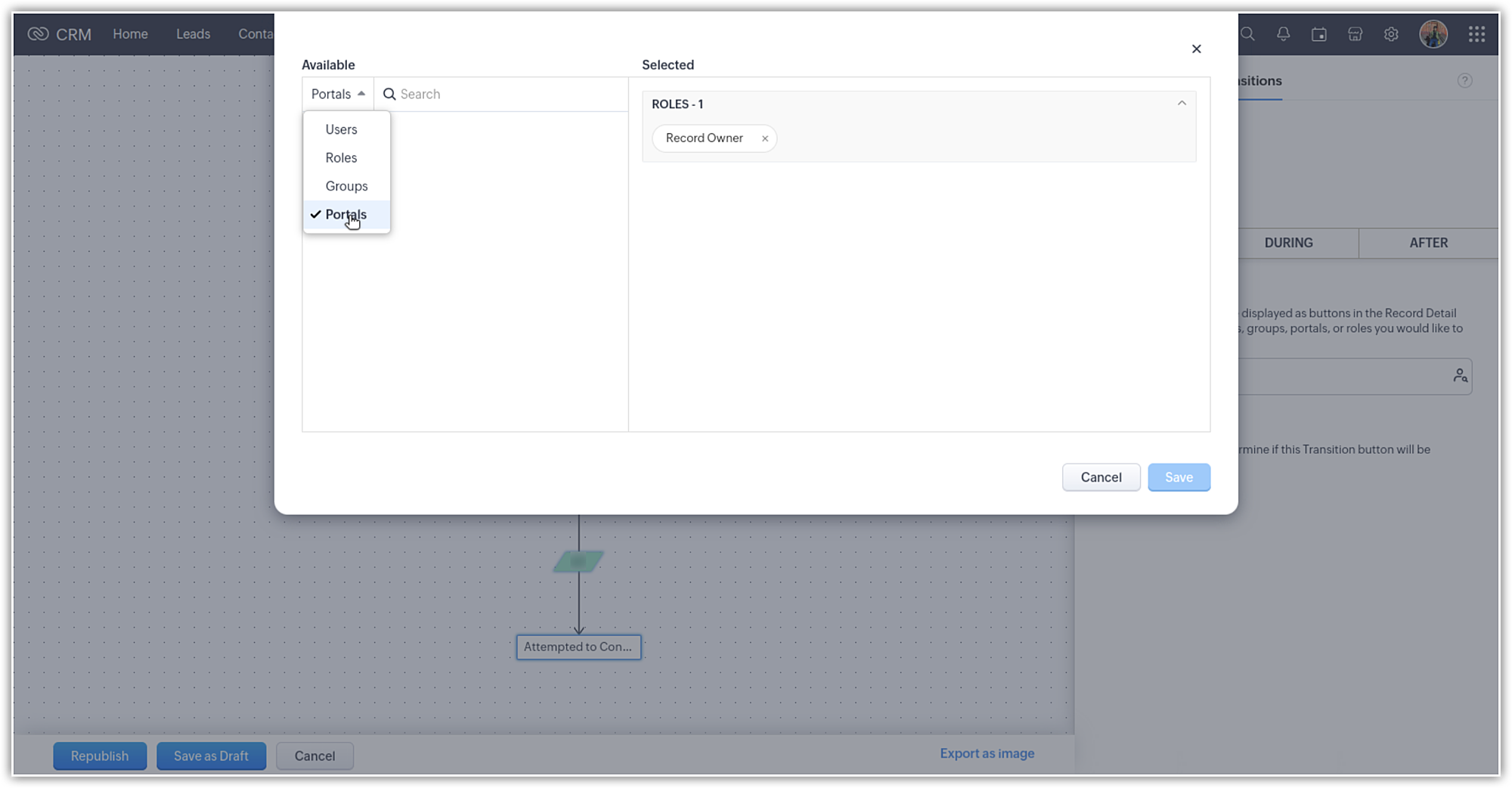Click the Save button in dialog
This screenshot has width=1512, height=788.
click(1179, 477)
